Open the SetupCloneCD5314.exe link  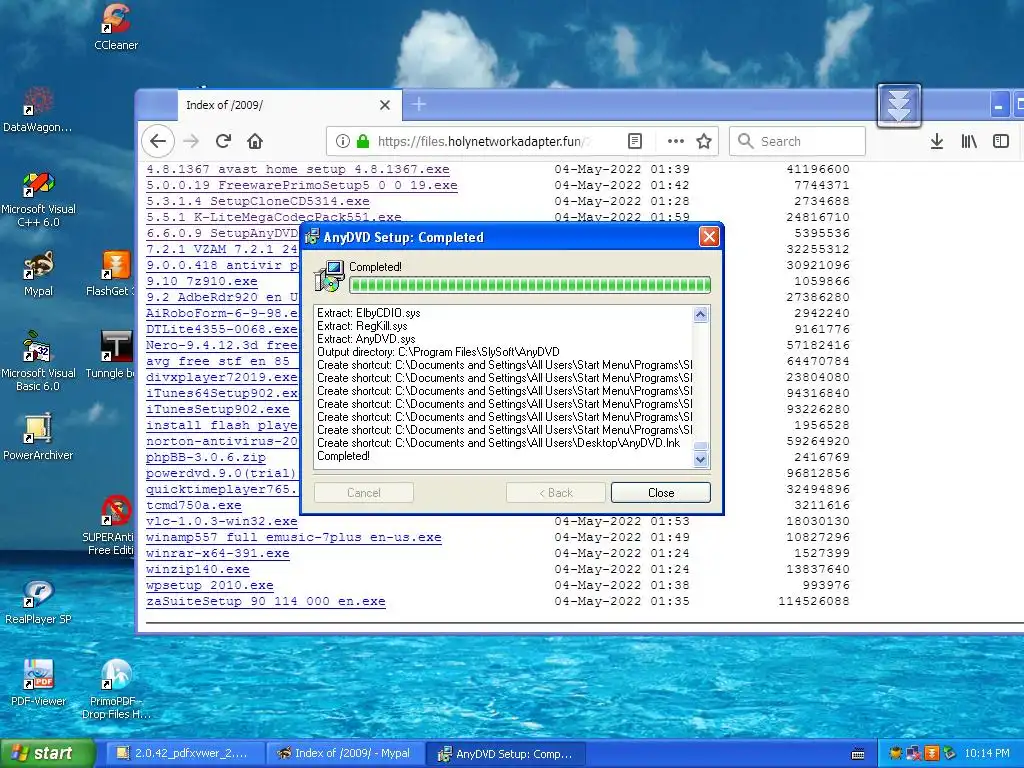[x=258, y=201]
